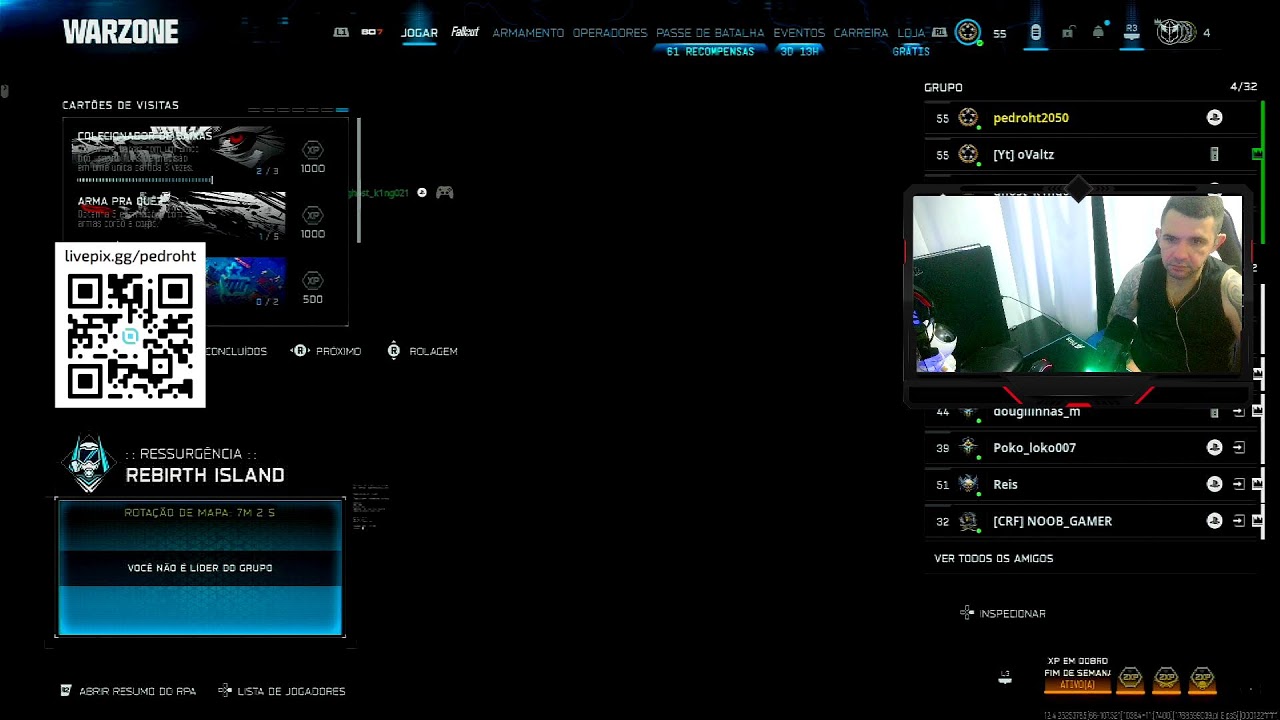Click the INSPECIONAR button
The width and height of the screenshot is (1280, 720).
(x=1003, y=613)
